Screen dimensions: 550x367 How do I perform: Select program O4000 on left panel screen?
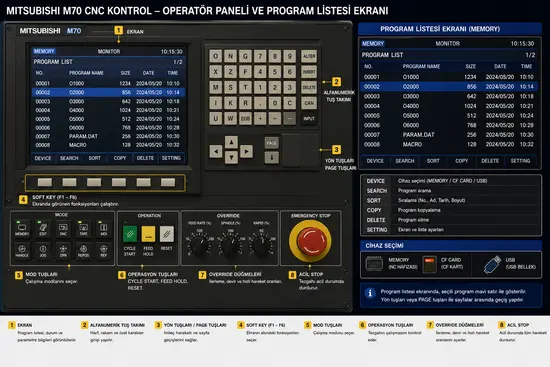click(x=108, y=110)
